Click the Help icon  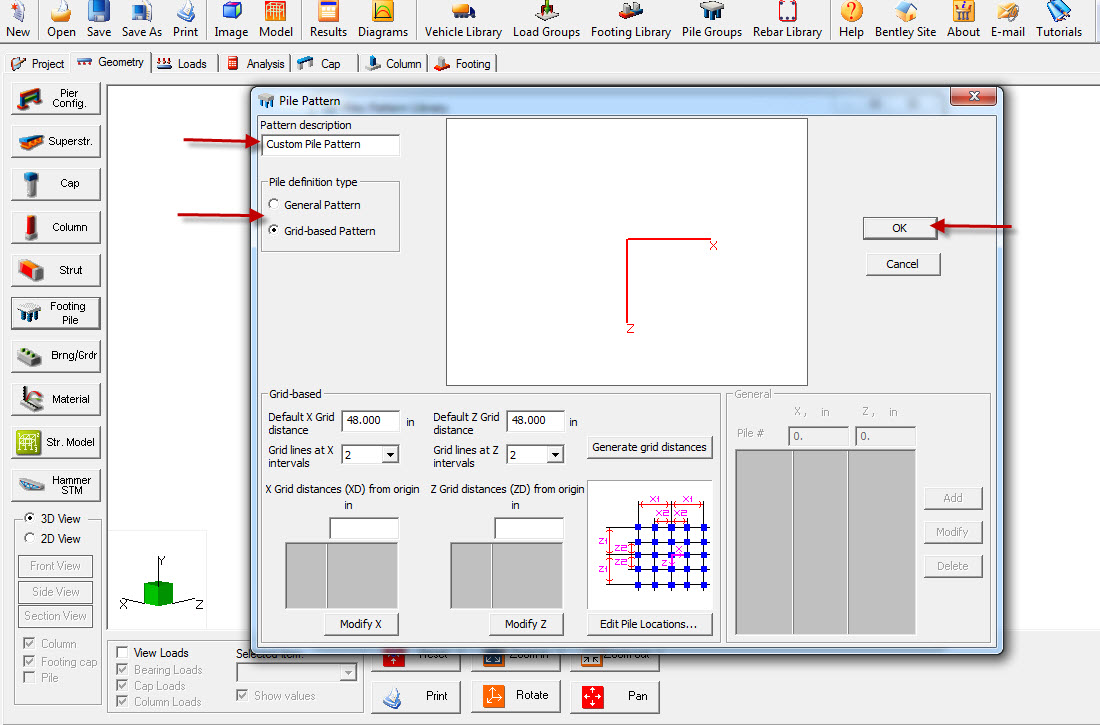tap(851, 20)
